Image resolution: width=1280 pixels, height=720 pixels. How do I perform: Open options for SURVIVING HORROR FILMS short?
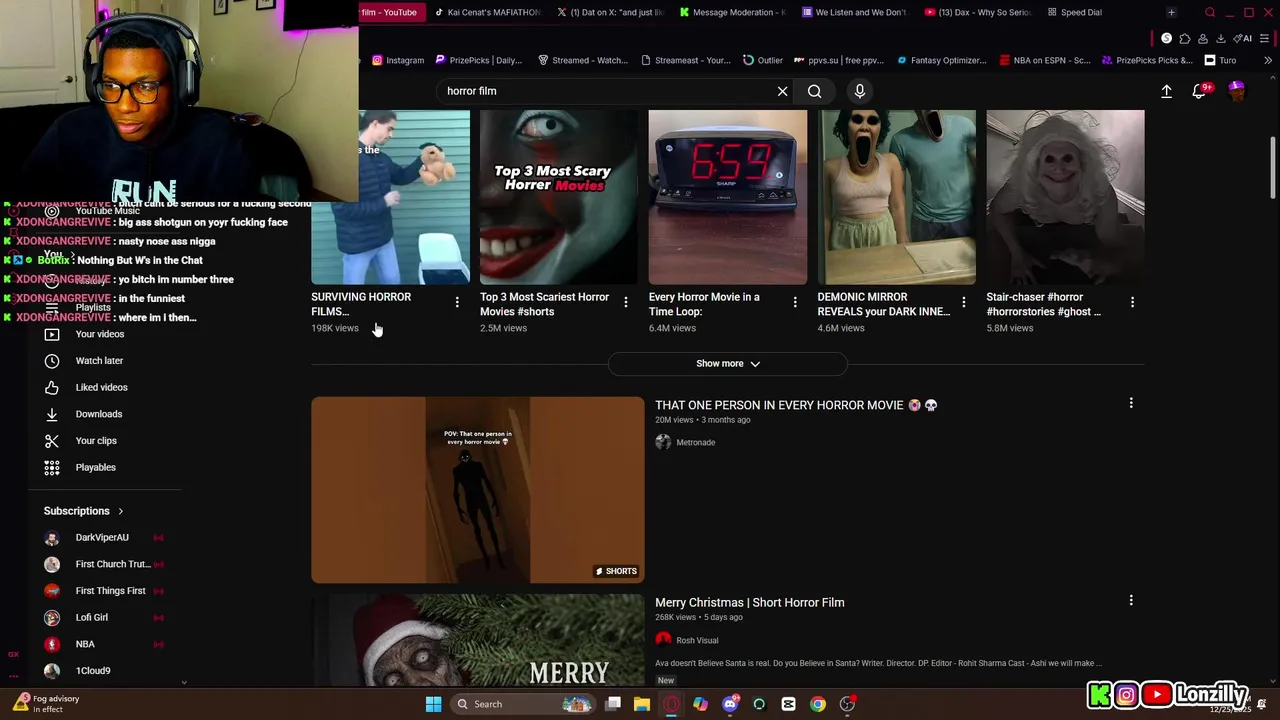[x=457, y=302]
